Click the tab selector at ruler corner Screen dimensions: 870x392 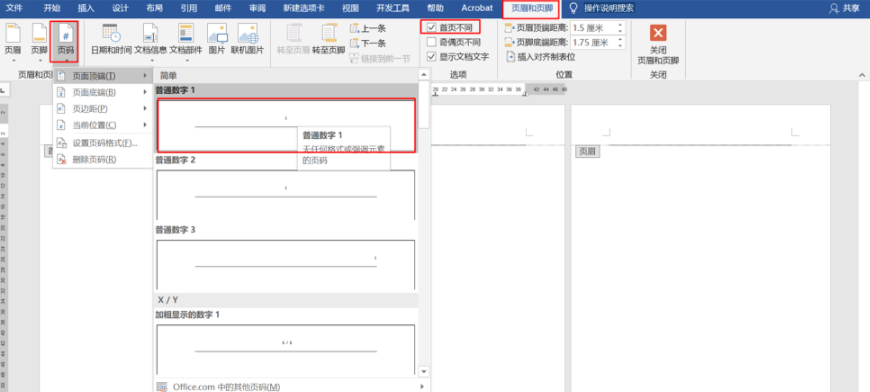(x=3, y=89)
